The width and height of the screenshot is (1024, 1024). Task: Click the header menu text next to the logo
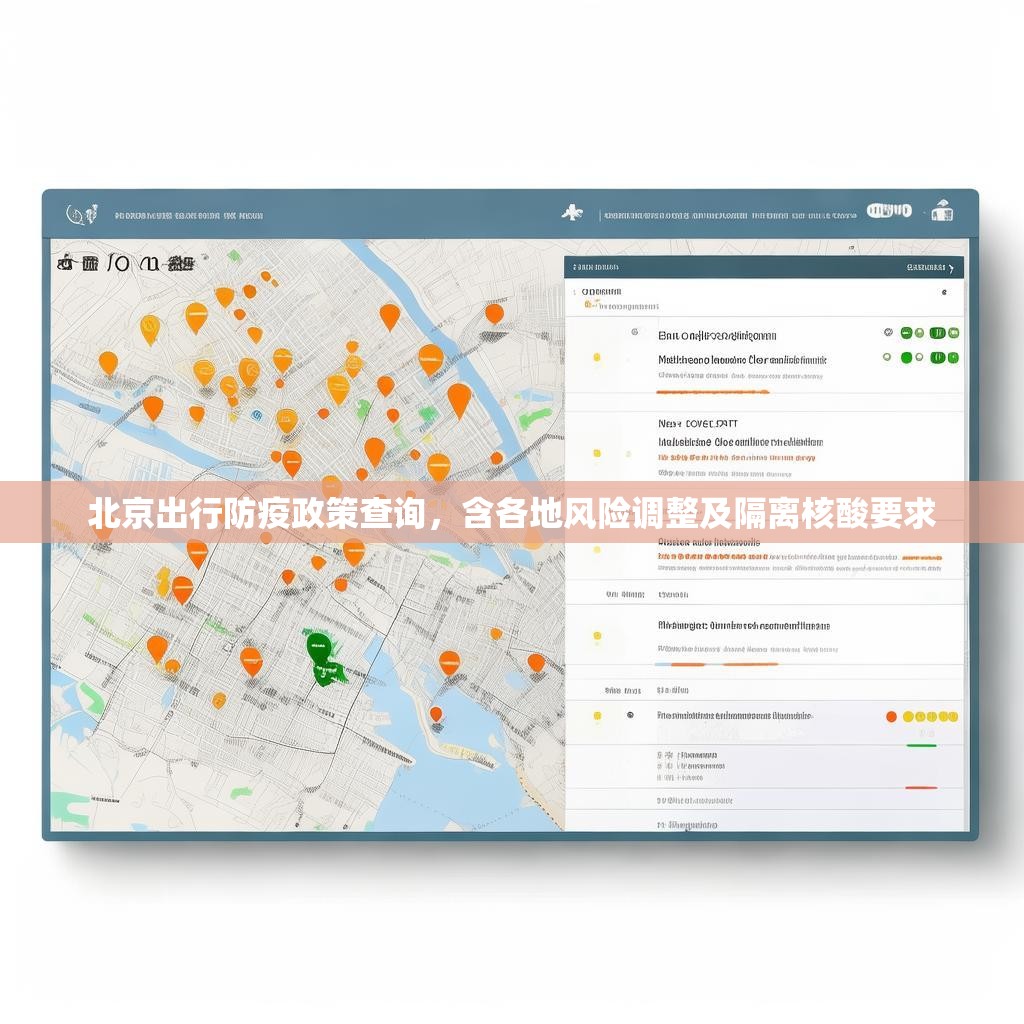[x=188, y=215]
